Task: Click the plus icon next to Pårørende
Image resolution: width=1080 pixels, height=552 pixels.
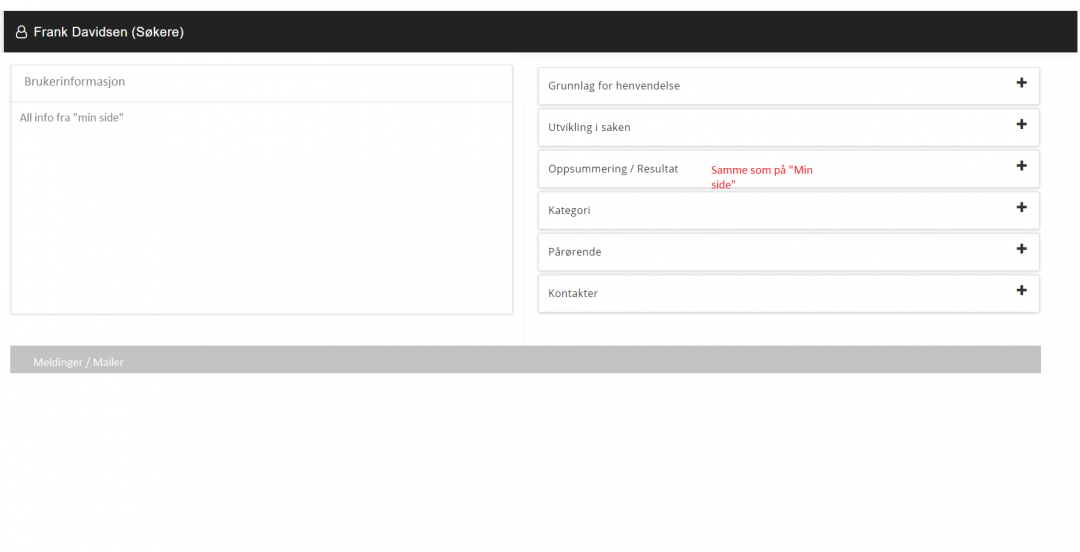Action: [1021, 249]
